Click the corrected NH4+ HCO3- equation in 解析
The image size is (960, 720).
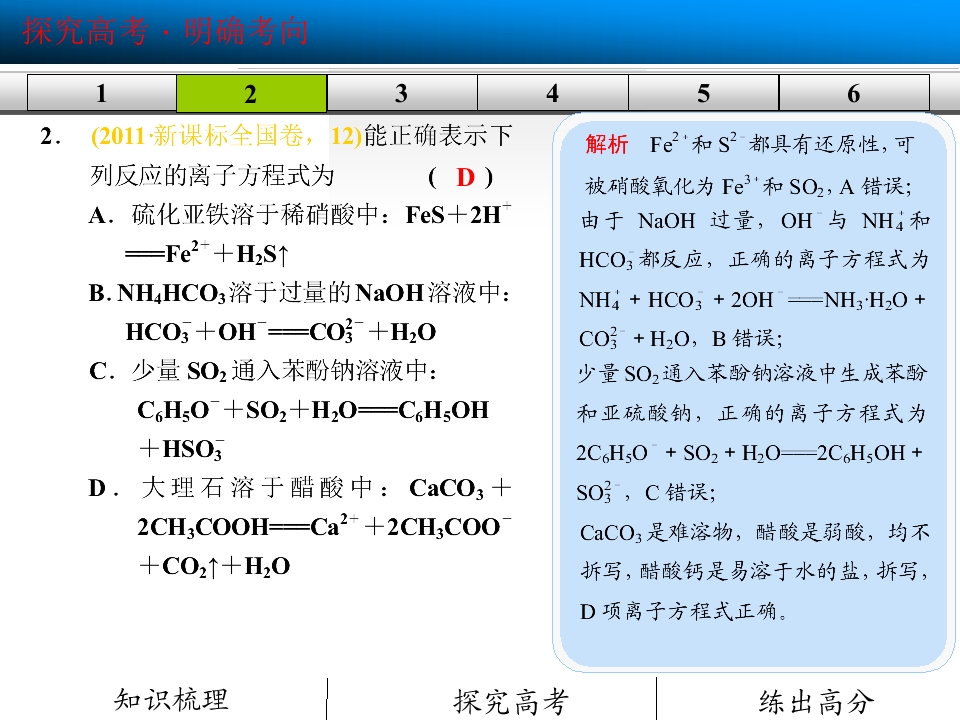pyautogui.click(x=752, y=319)
